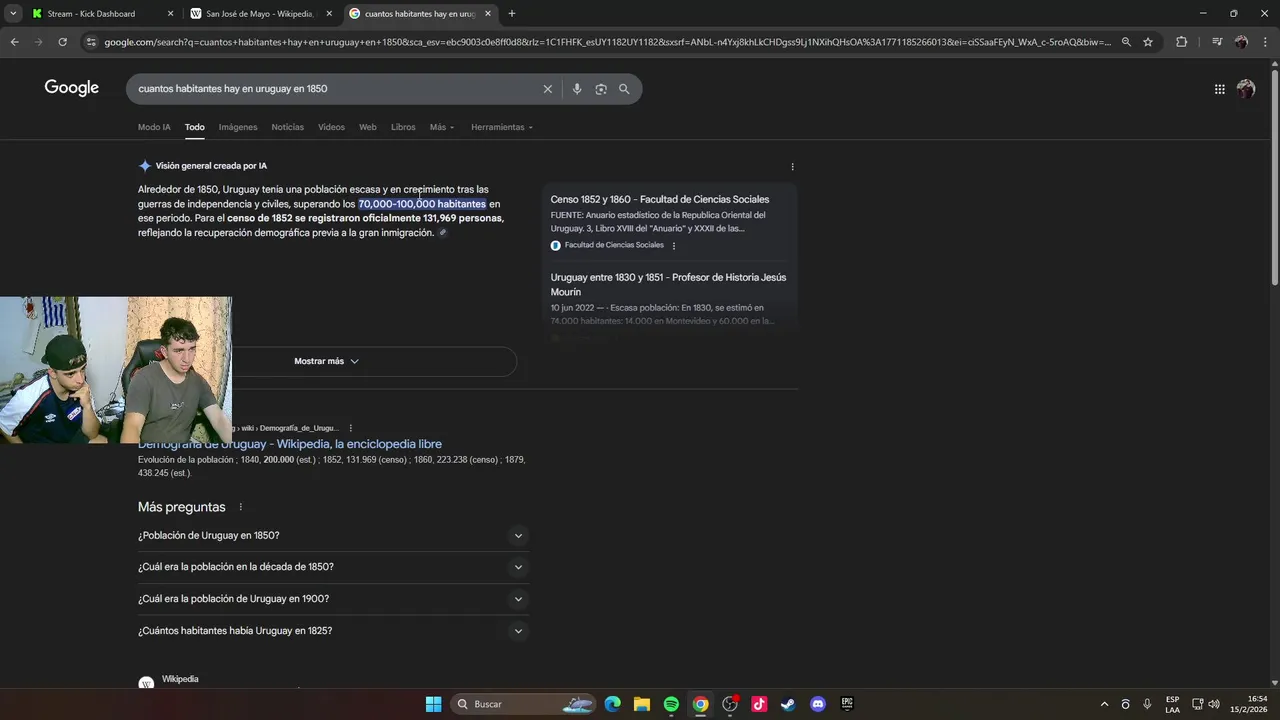
Task: Open the site information icon in address bar
Action: click(x=91, y=42)
